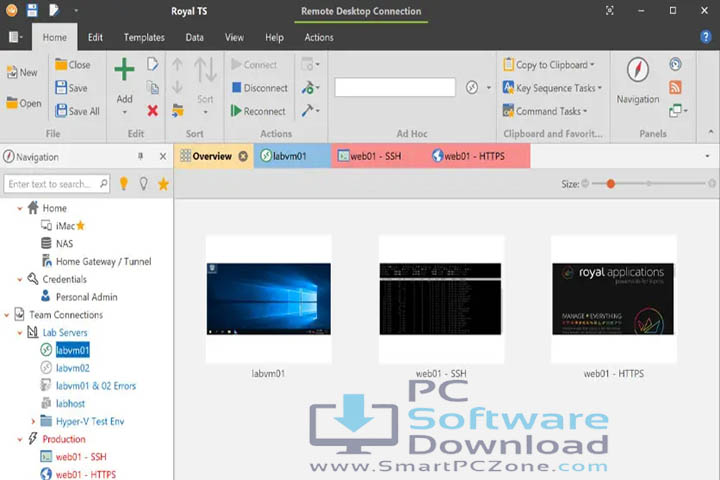Screen dimensions: 720x480
Task: Move item up with the up arrow
Action: (177, 65)
